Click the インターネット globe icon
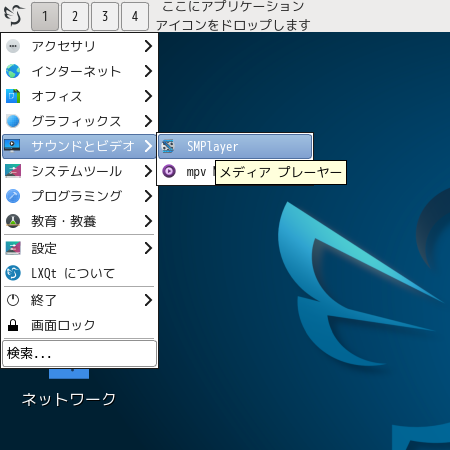The height and width of the screenshot is (450, 450). [13, 71]
